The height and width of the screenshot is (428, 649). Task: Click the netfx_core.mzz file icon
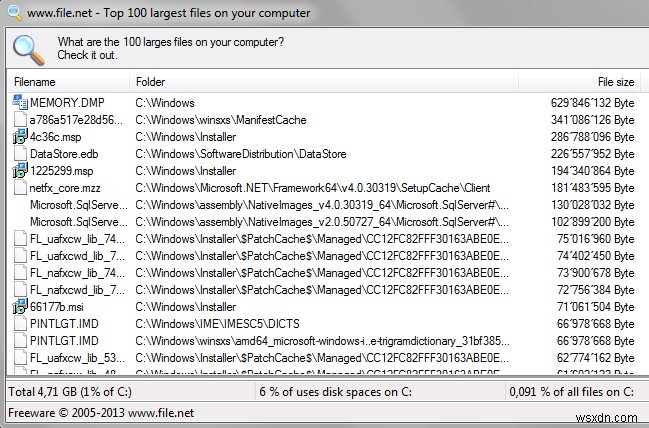[20, 188]
